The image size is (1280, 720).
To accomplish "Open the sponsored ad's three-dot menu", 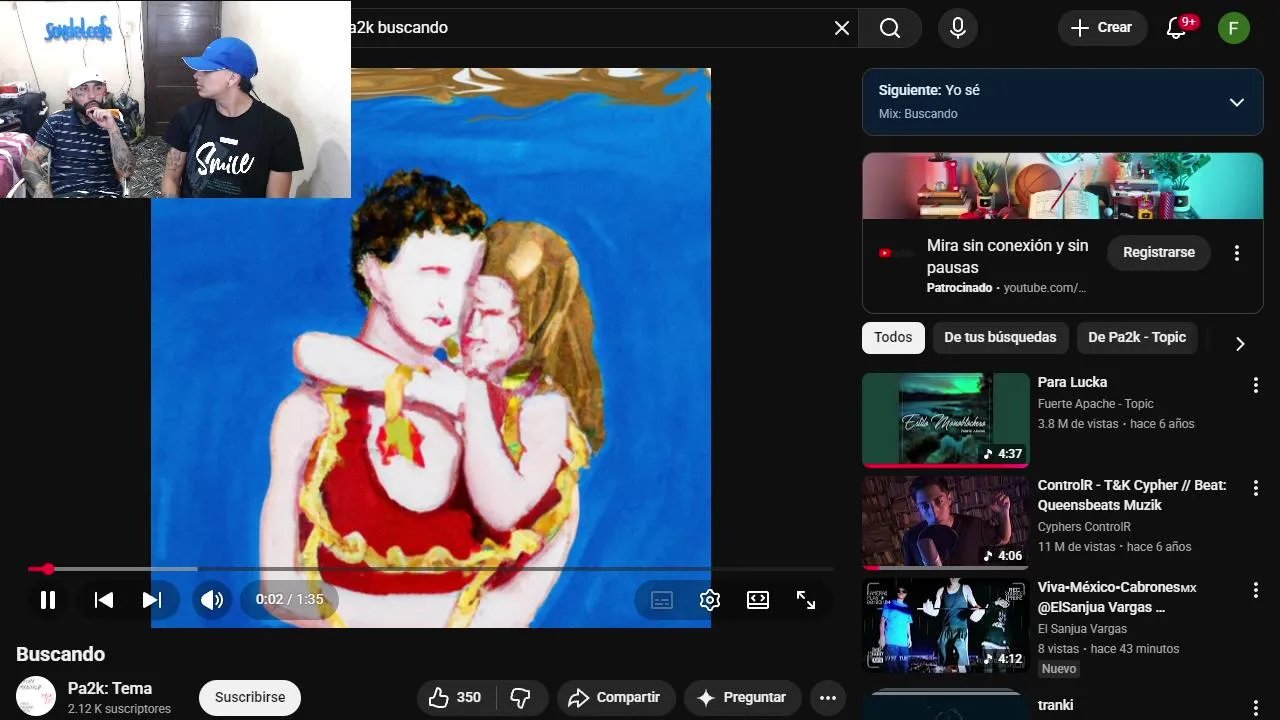I will pyautogui.click(x=1237, y=253).
